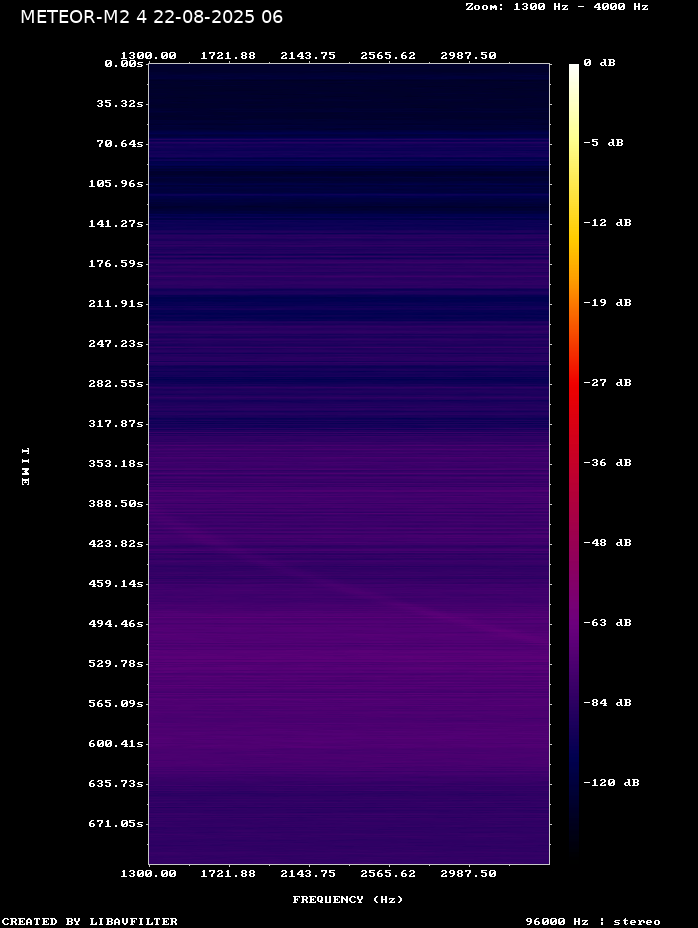The image size is (698, 928).
Task: Click the title 'METEOR-M2 4 22-08-2025 06'
Action: point(152,17)
